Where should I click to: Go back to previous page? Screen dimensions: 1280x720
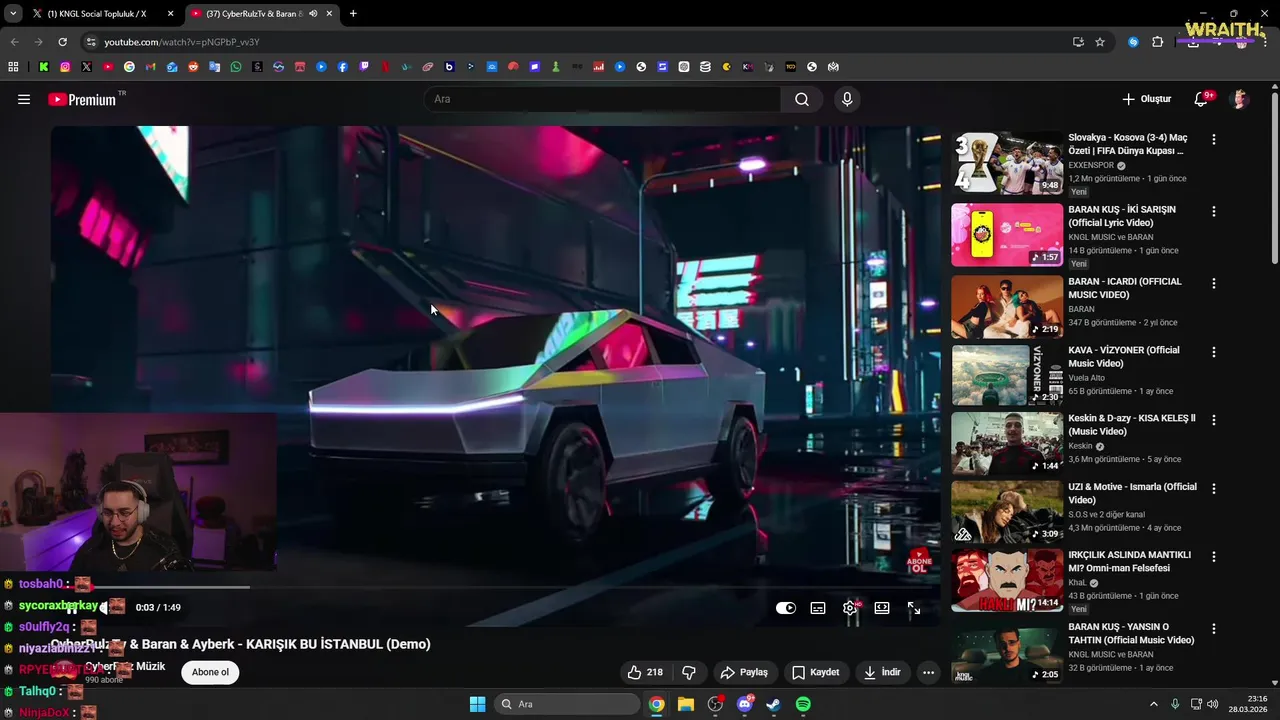click(14, 42)
